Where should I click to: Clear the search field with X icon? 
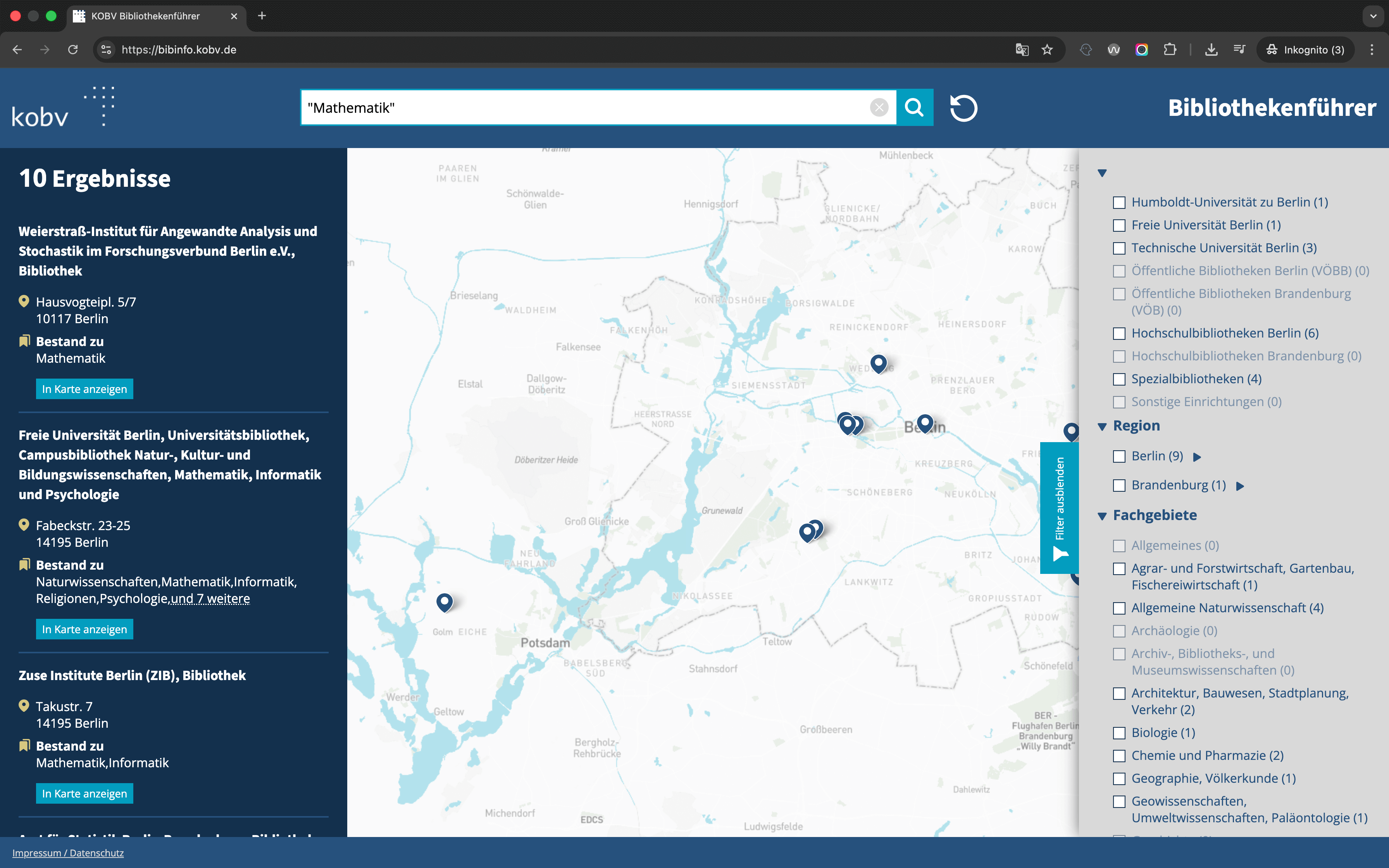pyautogui.click(x=879, y=107)
